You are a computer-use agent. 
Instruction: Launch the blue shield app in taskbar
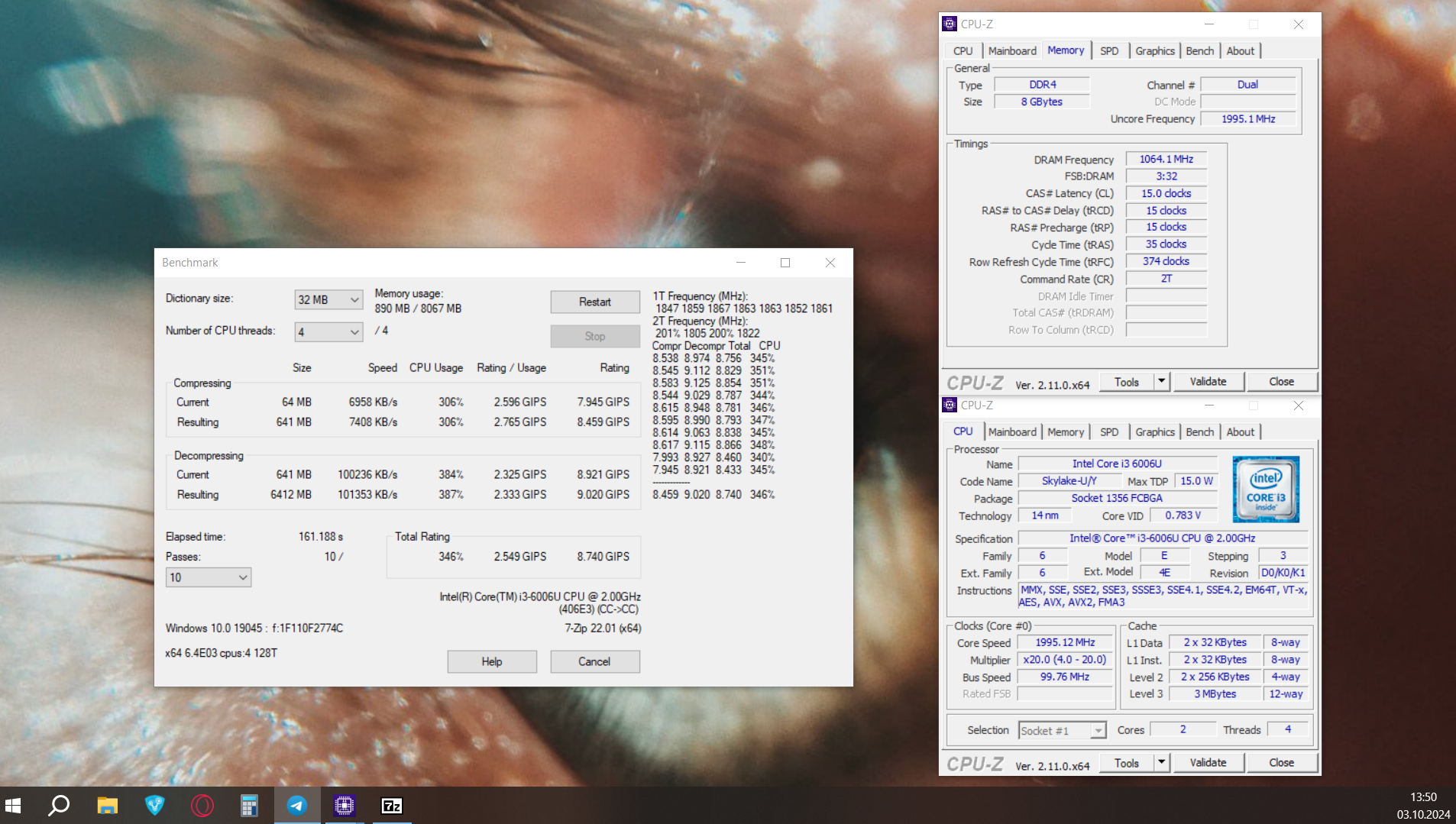coord(155,806)
